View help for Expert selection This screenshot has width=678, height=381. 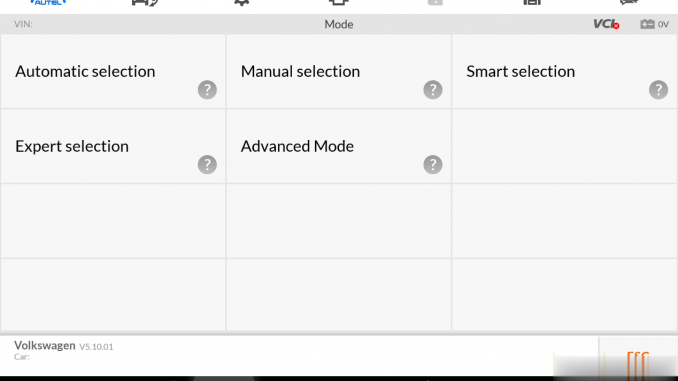[x=207, y=165]
